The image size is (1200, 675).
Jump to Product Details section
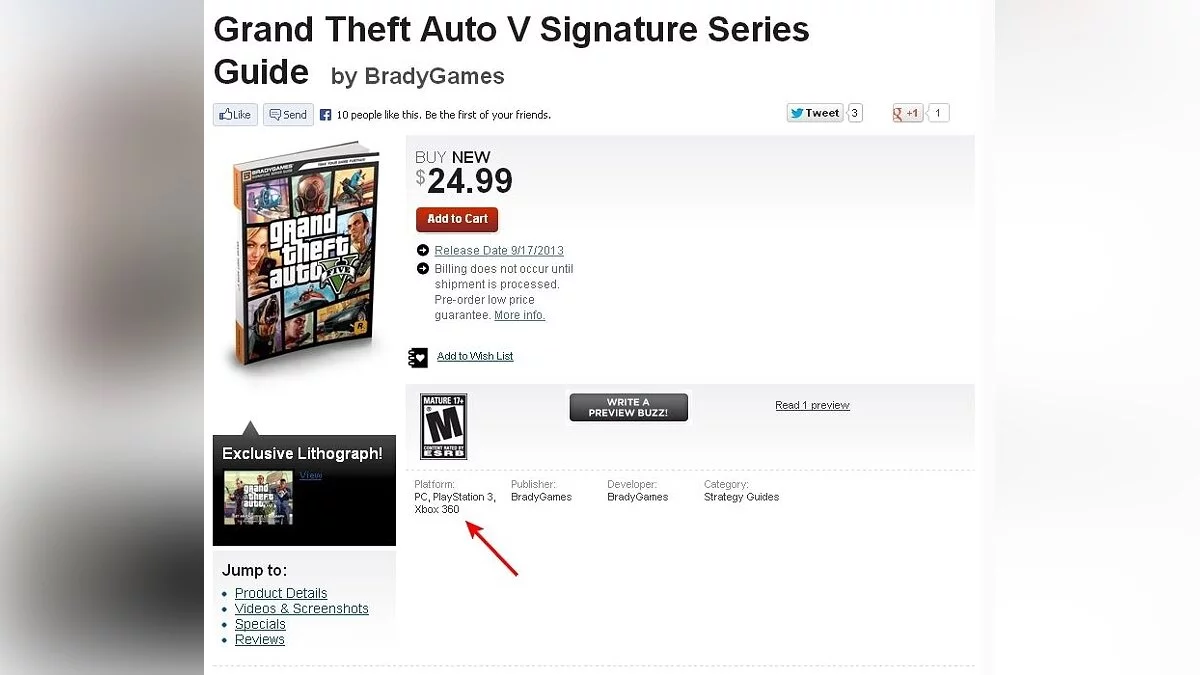tap(281, 593)
